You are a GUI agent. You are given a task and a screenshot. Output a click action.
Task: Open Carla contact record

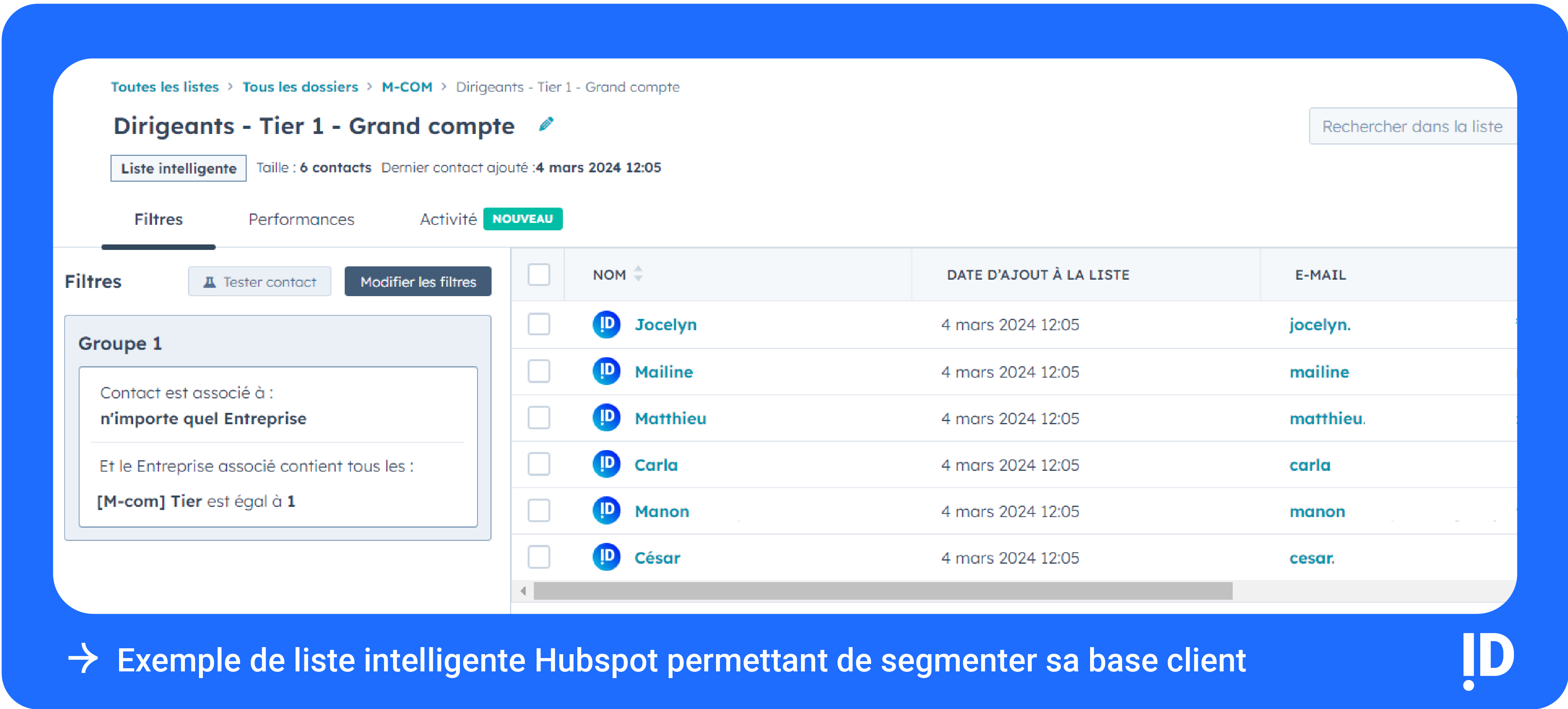(656, 465)
